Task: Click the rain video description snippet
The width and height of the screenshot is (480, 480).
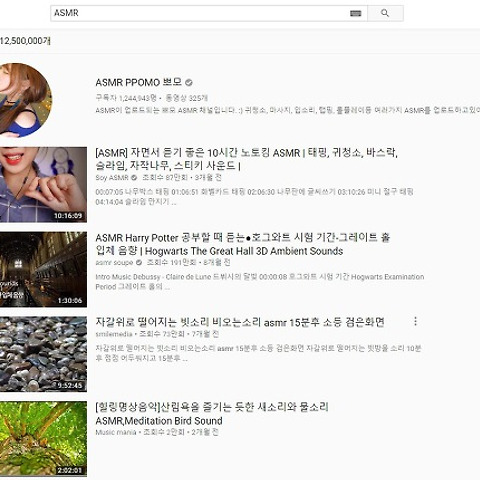Action: click(x=258, y=353)
